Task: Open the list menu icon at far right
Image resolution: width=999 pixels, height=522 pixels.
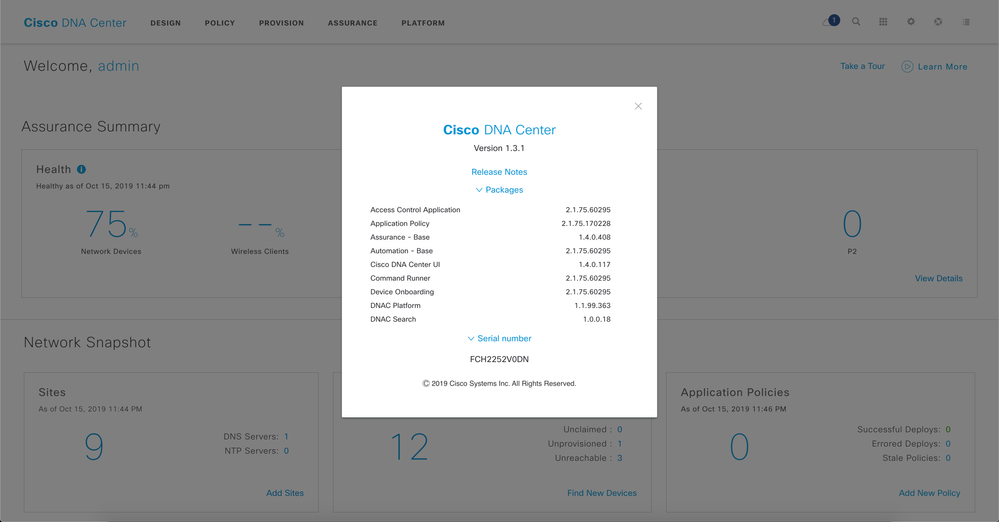Action: click(x=966, y=22)
